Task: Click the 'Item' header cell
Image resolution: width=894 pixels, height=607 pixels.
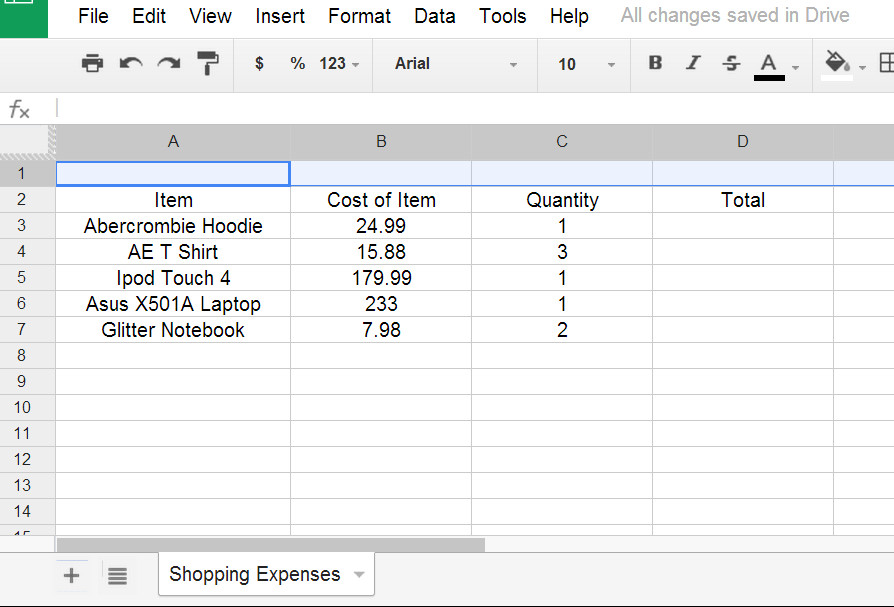Action: 173,199
